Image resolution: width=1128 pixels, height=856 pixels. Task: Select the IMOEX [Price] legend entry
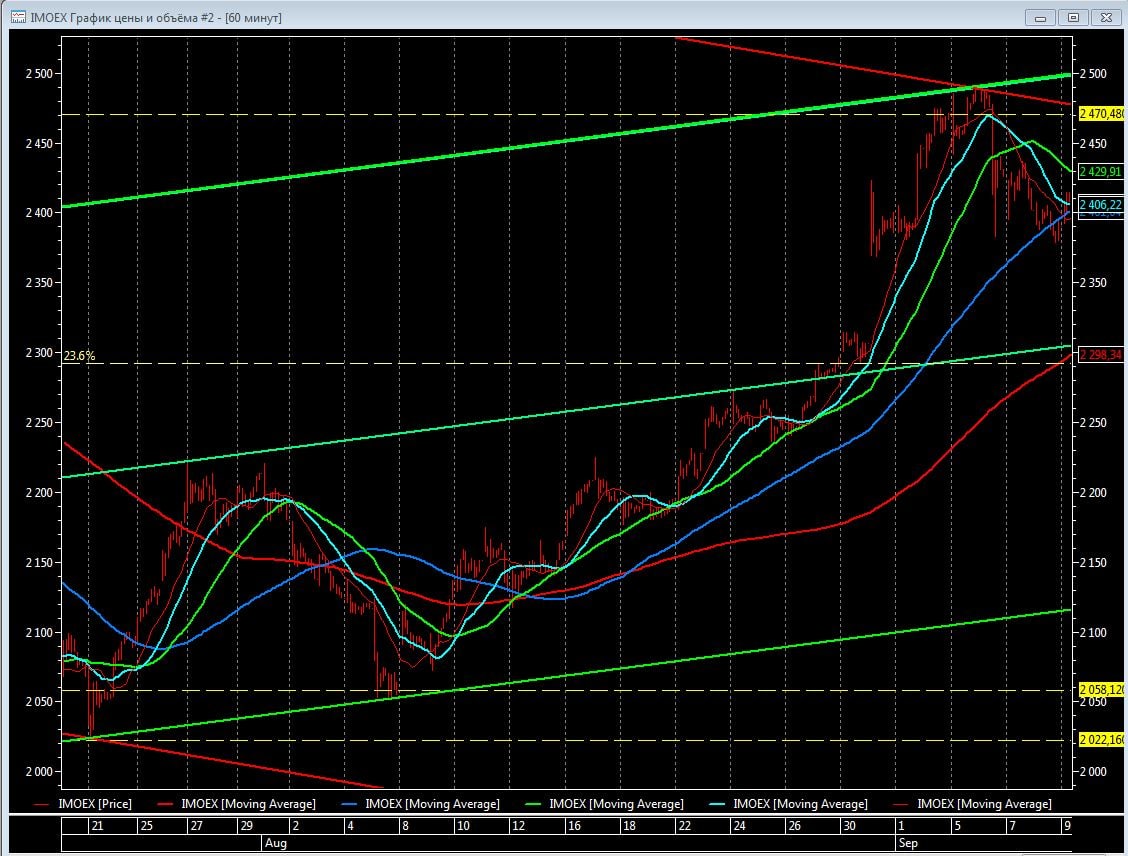(95, 804)
